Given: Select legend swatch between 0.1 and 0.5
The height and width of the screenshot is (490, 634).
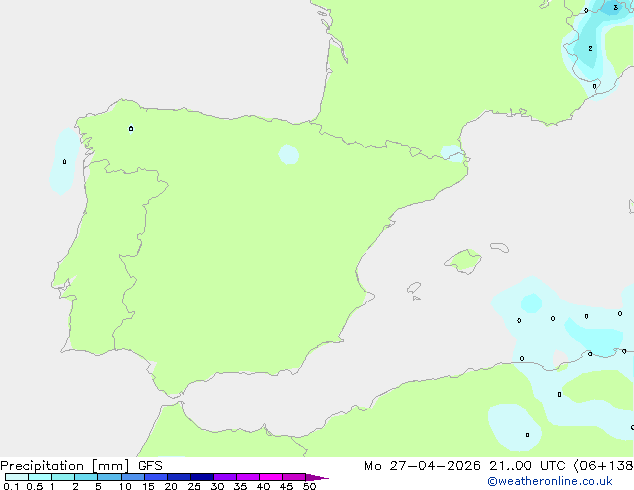Looking at the screenshot, I should pos(17,477).
